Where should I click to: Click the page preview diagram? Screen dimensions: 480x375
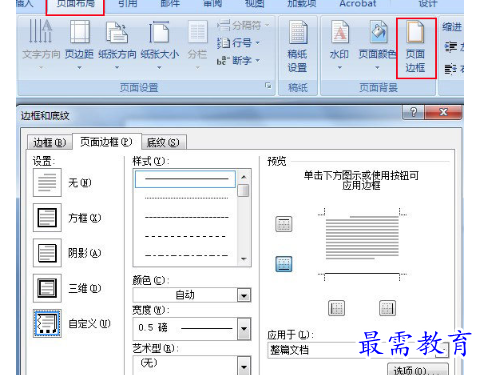362,244
